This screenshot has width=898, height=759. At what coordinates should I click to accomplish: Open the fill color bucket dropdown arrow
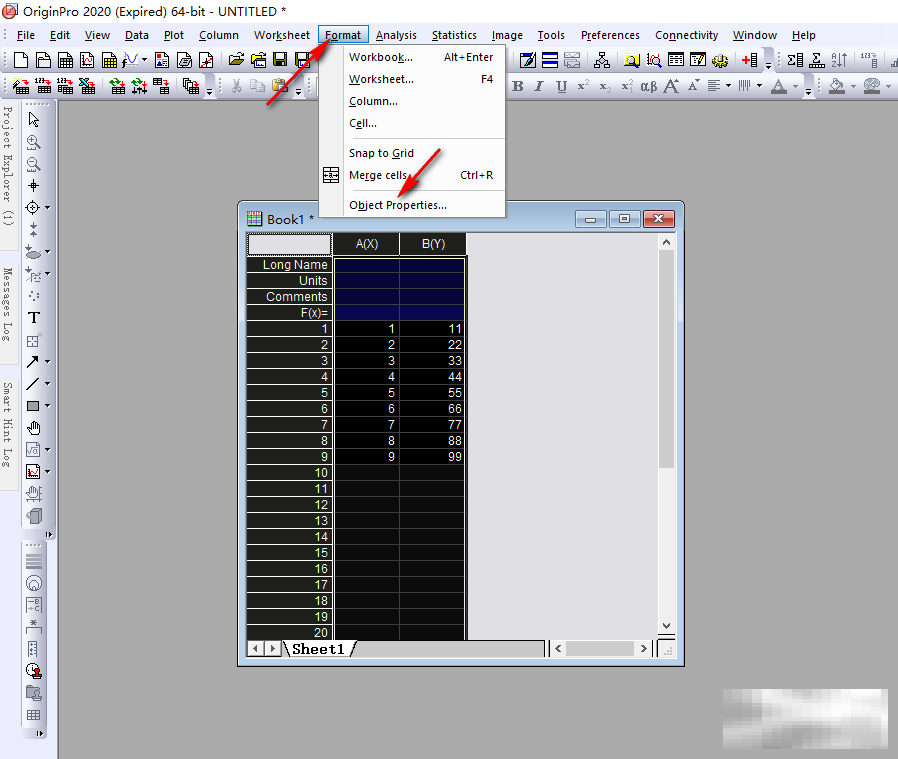point(853,86)
